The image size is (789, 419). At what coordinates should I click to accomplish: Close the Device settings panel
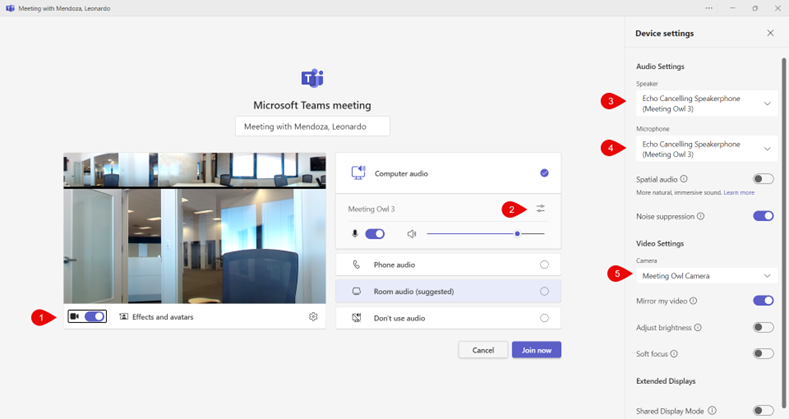point(770,33)
